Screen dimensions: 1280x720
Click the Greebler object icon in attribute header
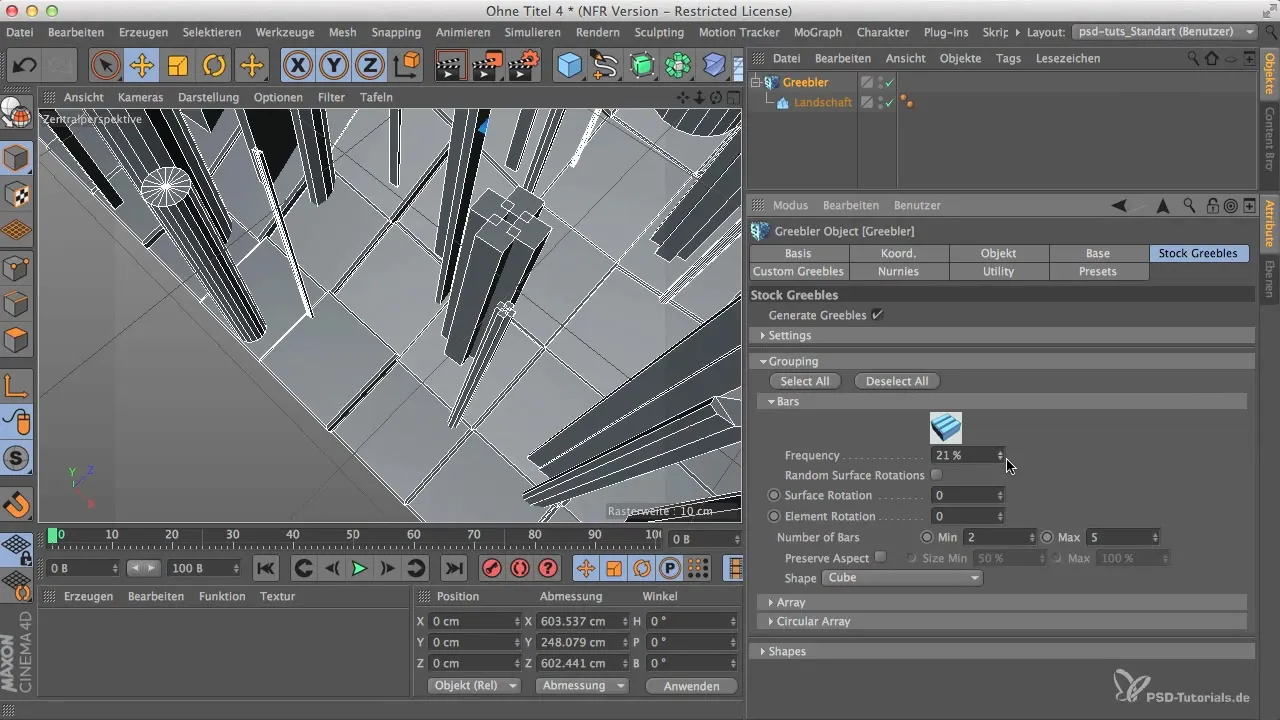tap(760, 231)
